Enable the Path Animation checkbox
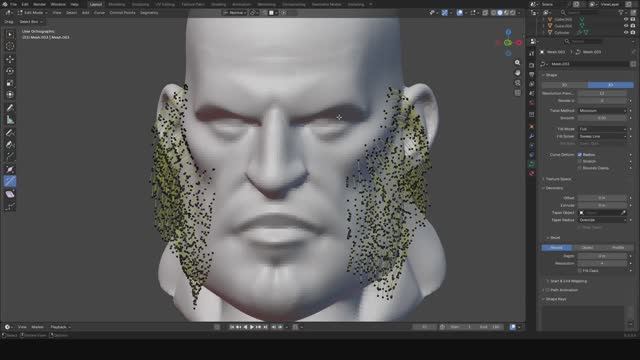The height and width of the screenshot is (360, 640). [x=548, y=290]
